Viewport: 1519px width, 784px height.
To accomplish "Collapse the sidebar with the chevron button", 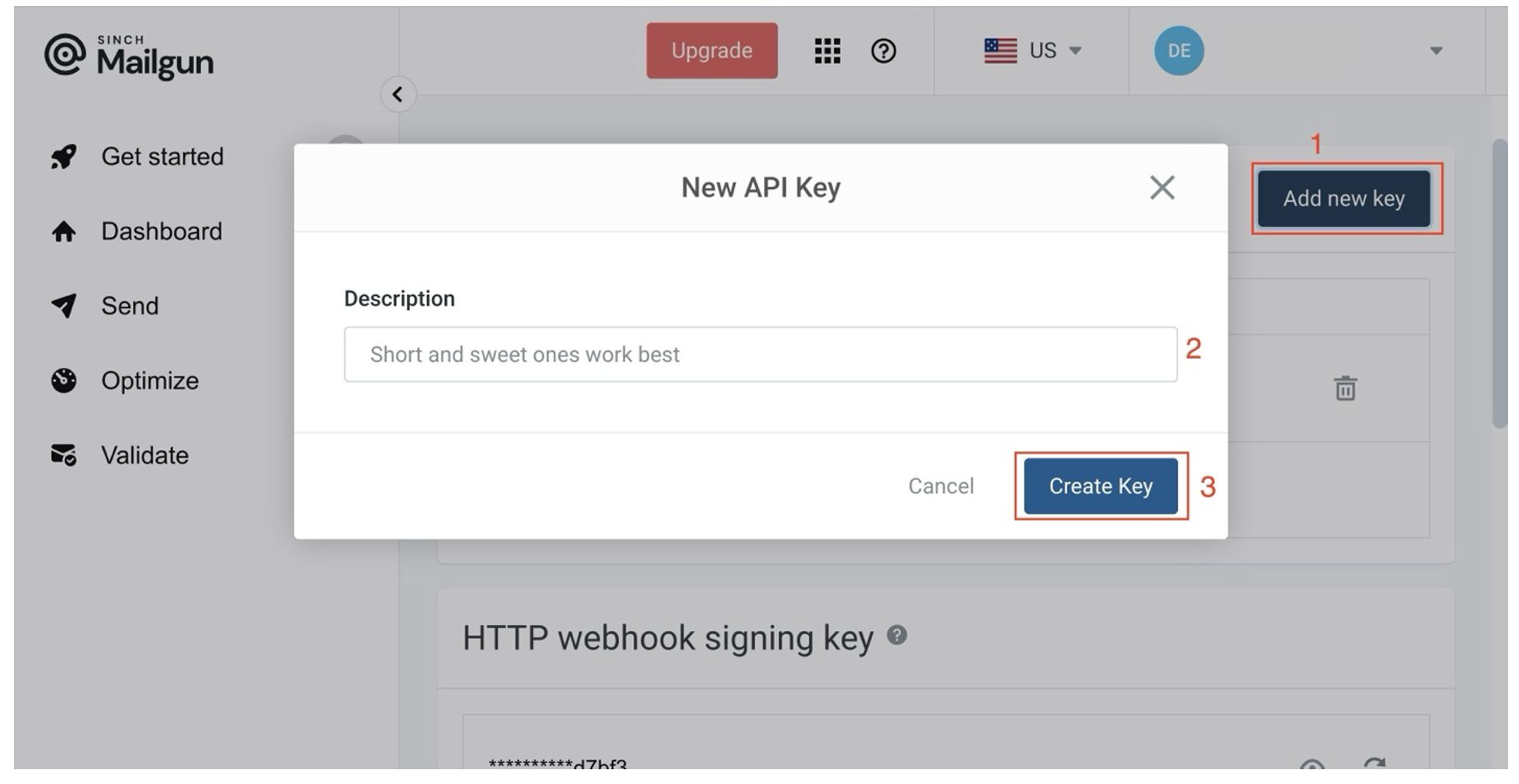I will coord(398,95).
